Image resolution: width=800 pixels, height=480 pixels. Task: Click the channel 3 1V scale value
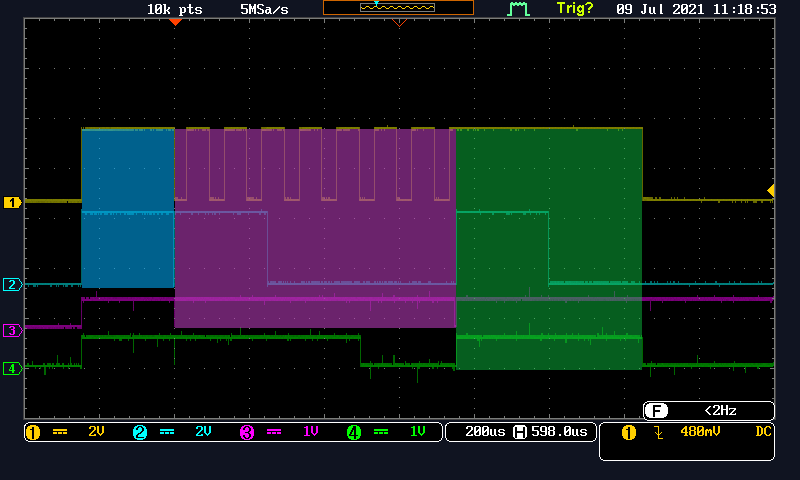pos(311,432)
